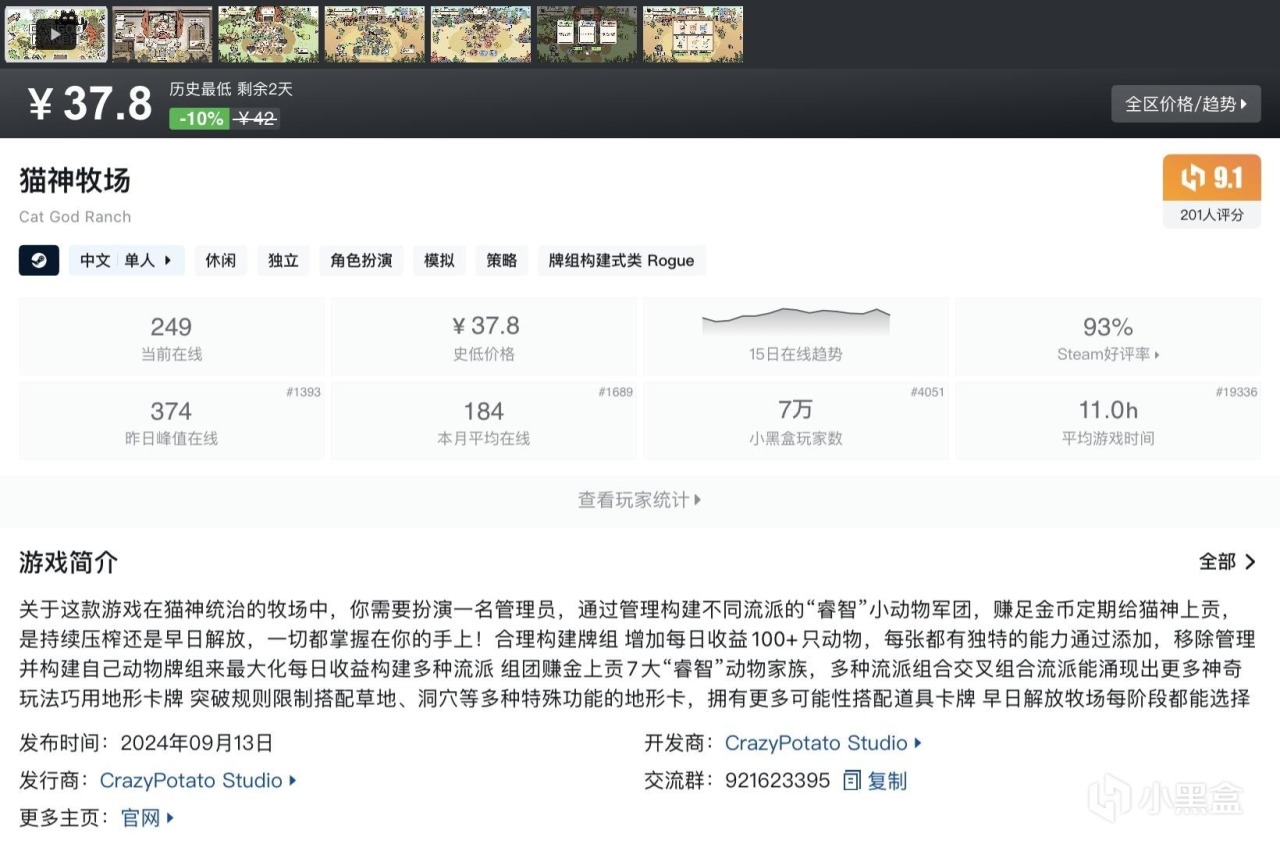
Task: Open the 发行商 CrazyPotato Studio link
Action: click(198, 781)
